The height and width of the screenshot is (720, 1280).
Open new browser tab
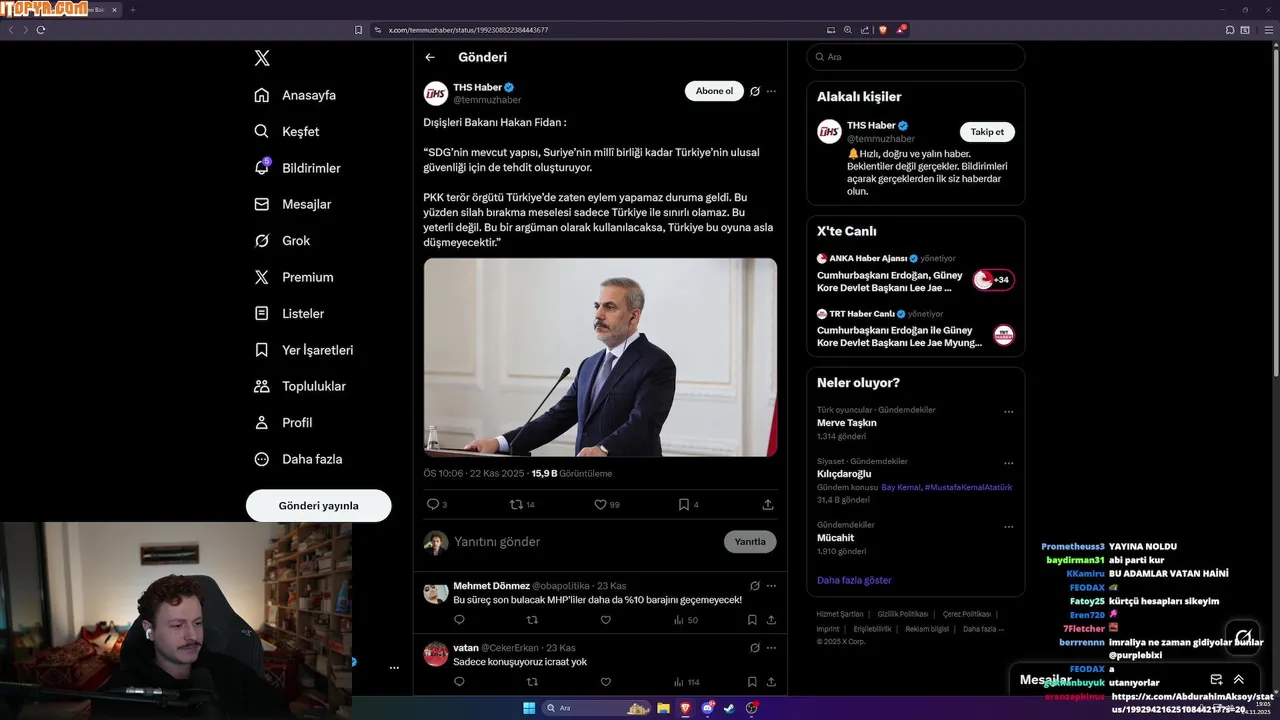tap(133, 10)
